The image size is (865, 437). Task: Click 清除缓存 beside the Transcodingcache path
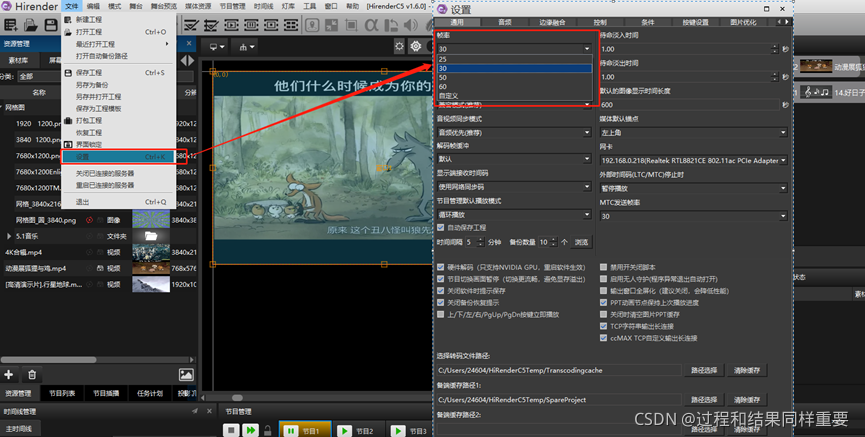click(747, 370)
